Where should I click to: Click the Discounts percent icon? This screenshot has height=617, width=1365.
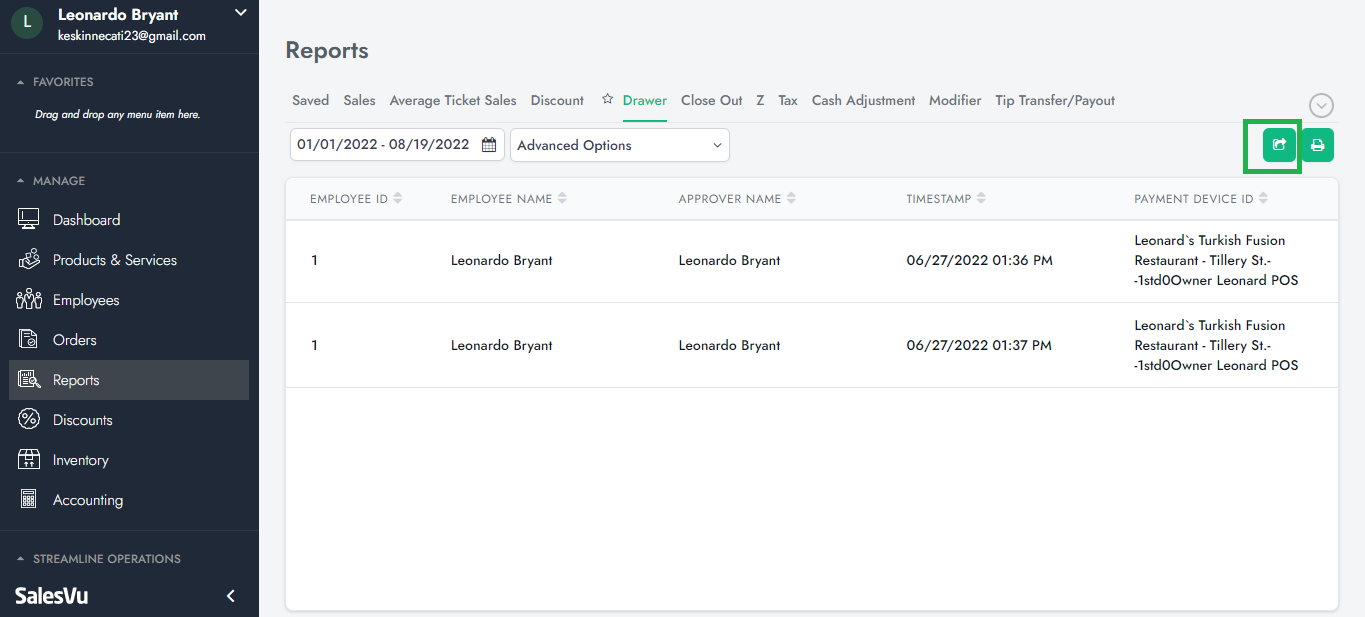click(29, 420)
